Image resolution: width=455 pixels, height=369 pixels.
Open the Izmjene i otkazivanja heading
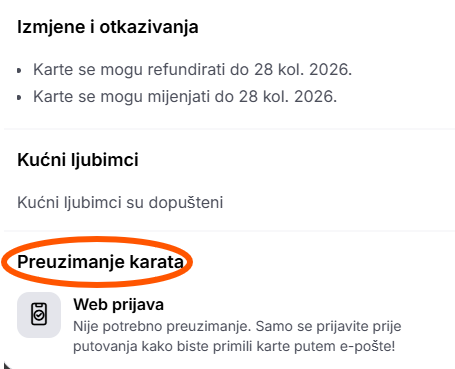coord(108,27)
